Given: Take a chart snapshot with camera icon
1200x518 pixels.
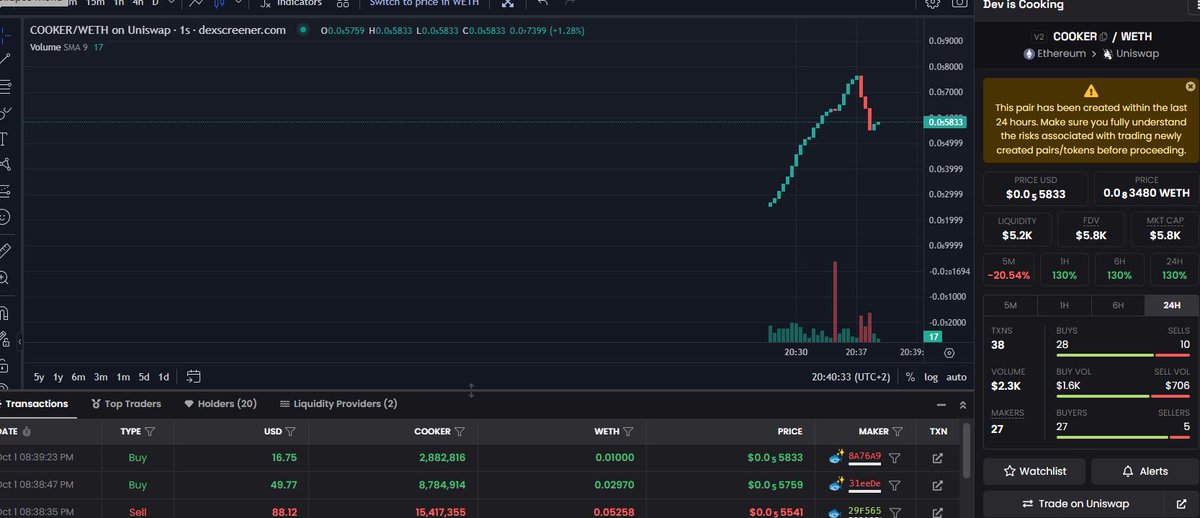Looking at the screenshot, I should [960, 4].
